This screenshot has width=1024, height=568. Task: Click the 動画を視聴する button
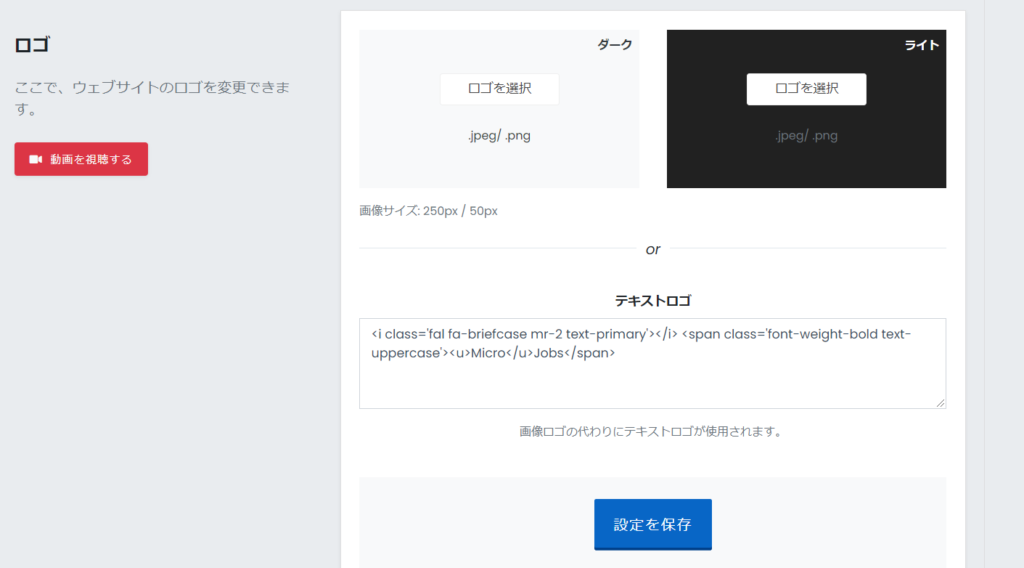81,159
